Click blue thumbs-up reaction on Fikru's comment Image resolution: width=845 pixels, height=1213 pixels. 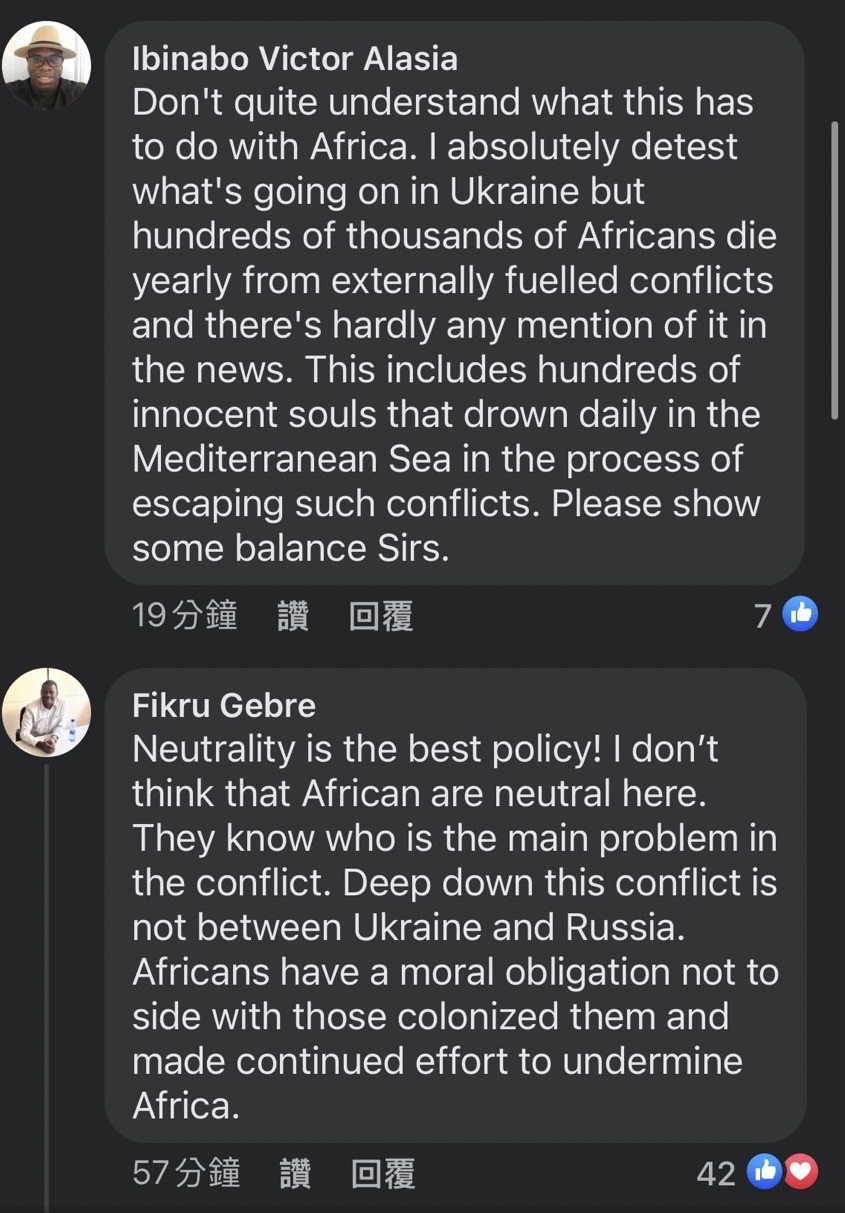[765, 1171]
